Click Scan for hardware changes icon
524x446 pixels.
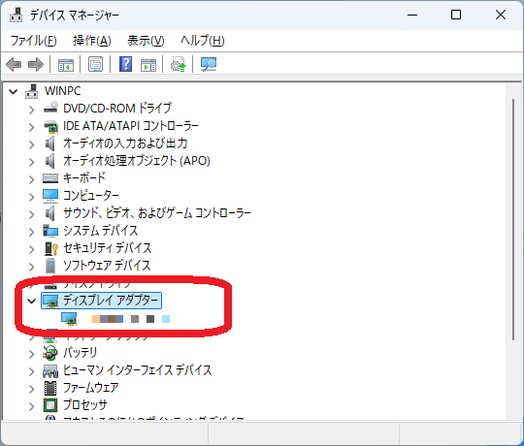tap(209, 64)
